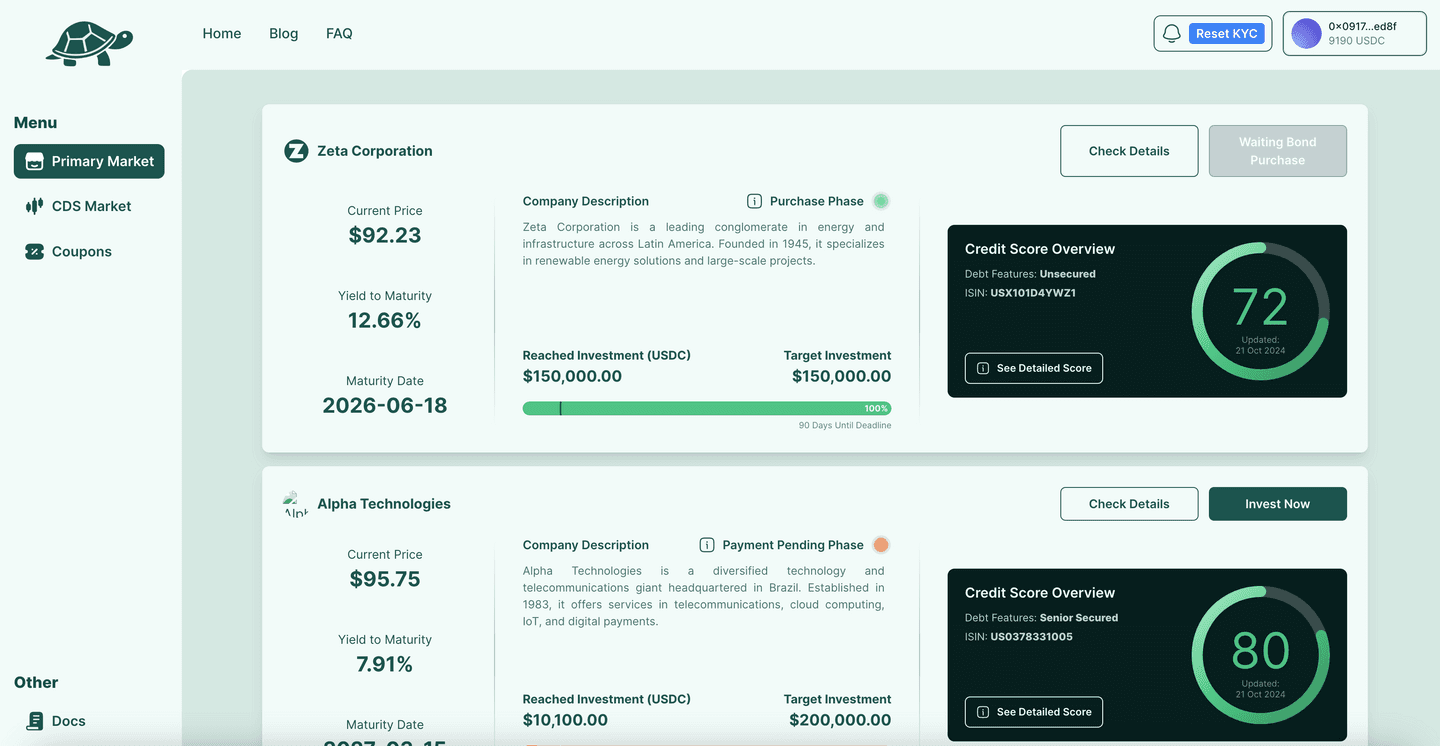
Task: Click info icon in Zeta See Detailed Score
Action: (983, 368)
